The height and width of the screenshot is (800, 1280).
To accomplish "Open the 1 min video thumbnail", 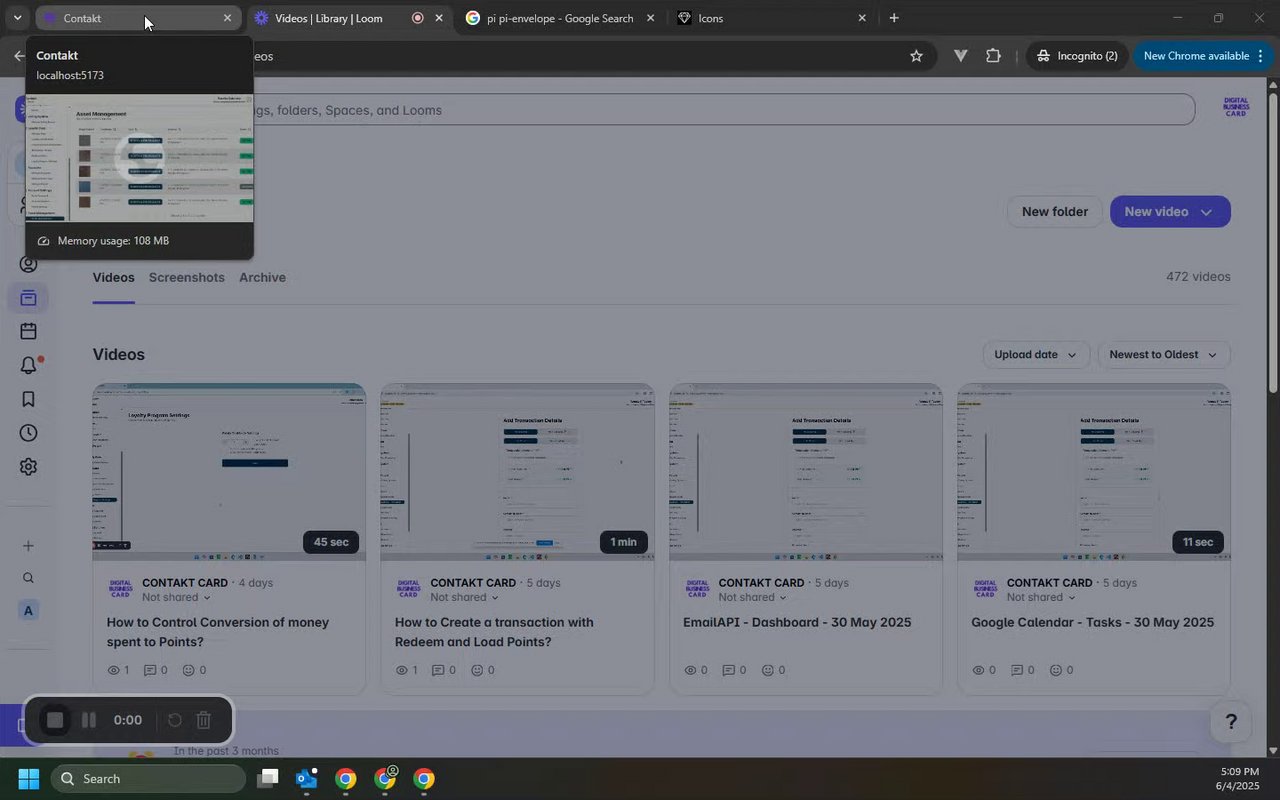I will (517, 471).
